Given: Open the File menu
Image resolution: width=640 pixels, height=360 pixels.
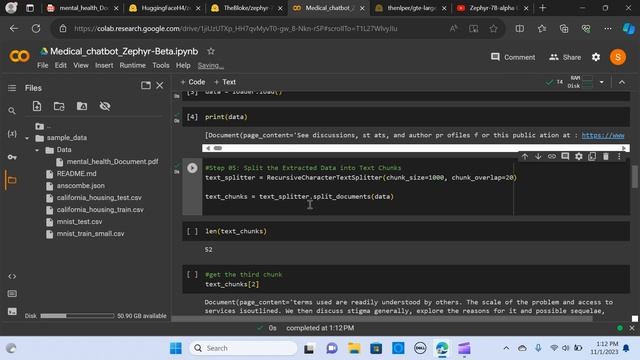Looking at the screenshot, I should pyautogui.click(x=42, y=65).
